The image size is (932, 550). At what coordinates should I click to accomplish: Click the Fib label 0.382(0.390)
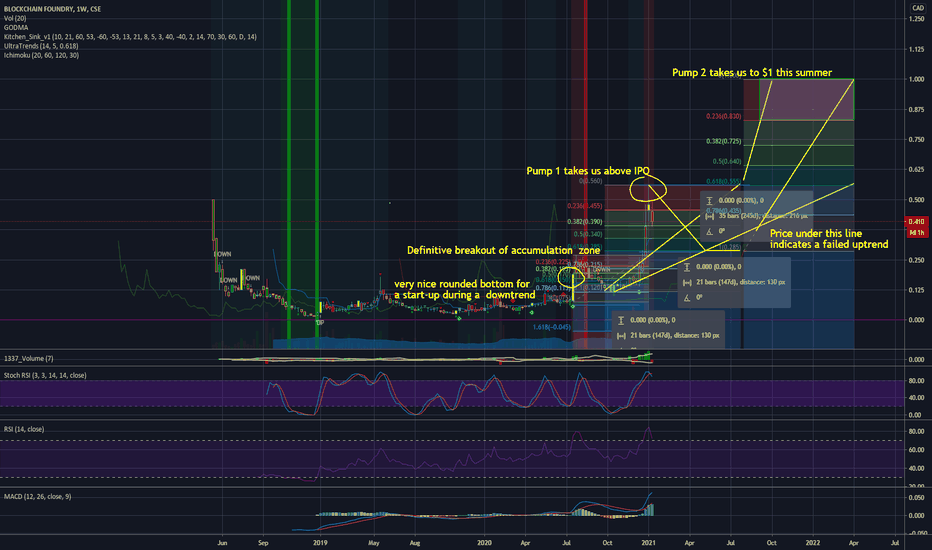pos(584,221)
